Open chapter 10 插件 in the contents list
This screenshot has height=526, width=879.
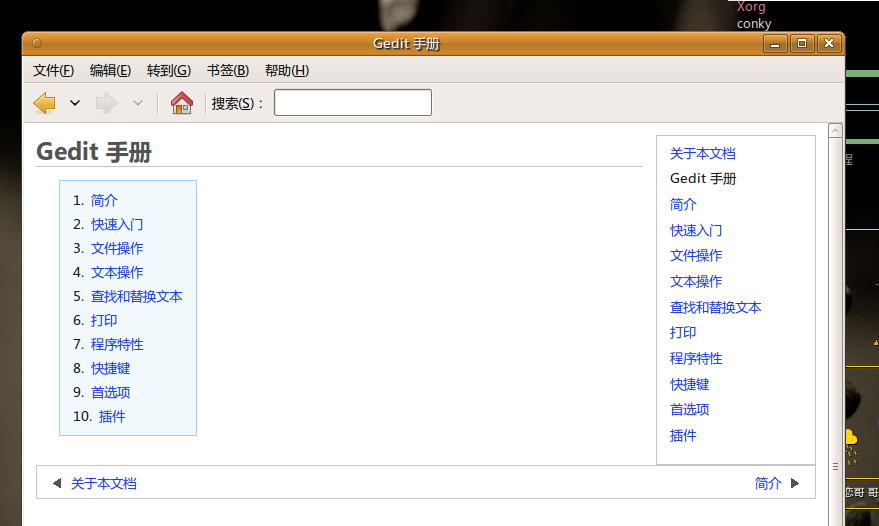tap(112, 417)
